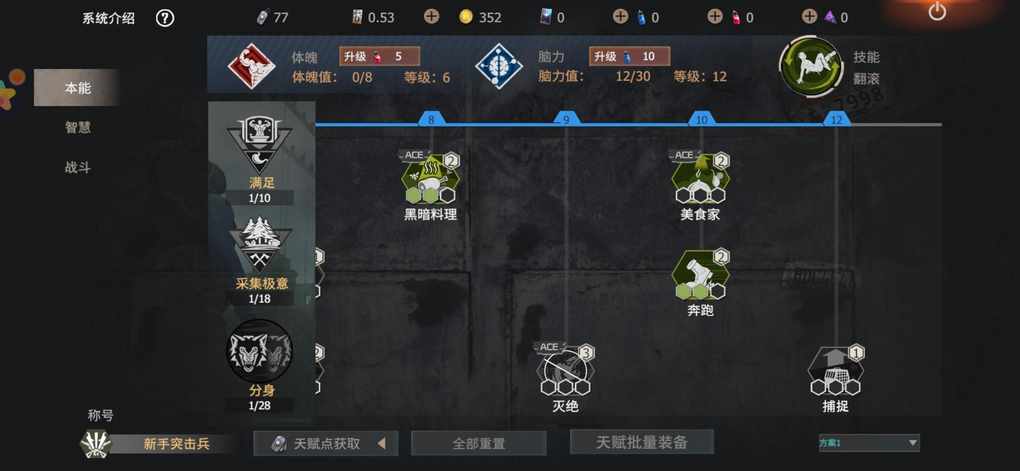Select the 分身 wolf talent branch
Image resolution: width=1020 pixels, height=471 pixels.
point(260,365)
